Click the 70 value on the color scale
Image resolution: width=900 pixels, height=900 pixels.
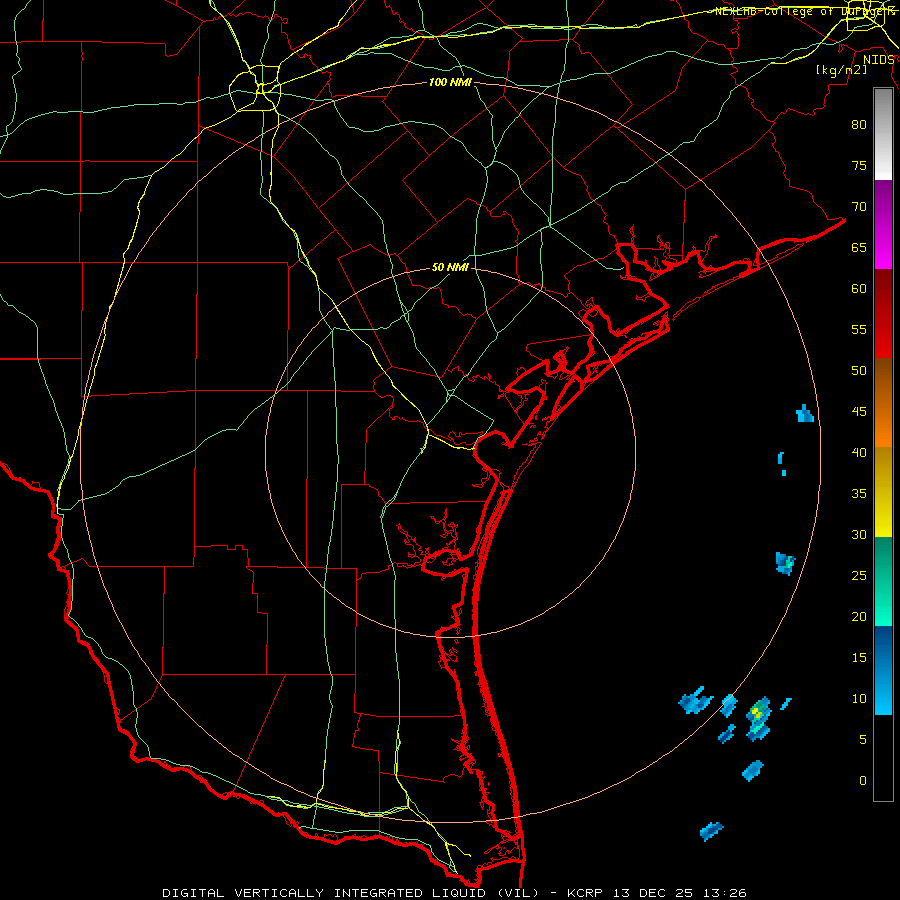[x=859, y=207]
